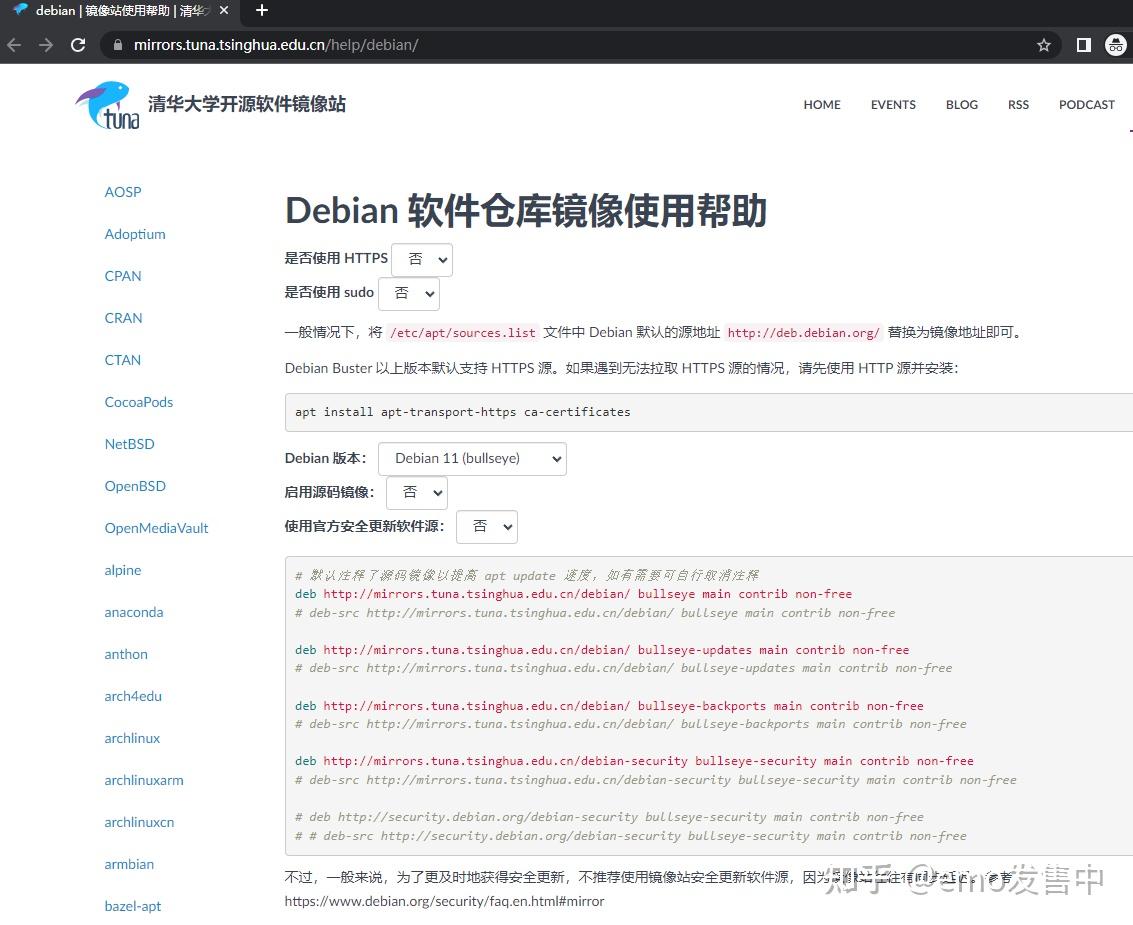
Task: Open the 是否使用 HTTPS dropdown
Action: click(x=421, y=258)
